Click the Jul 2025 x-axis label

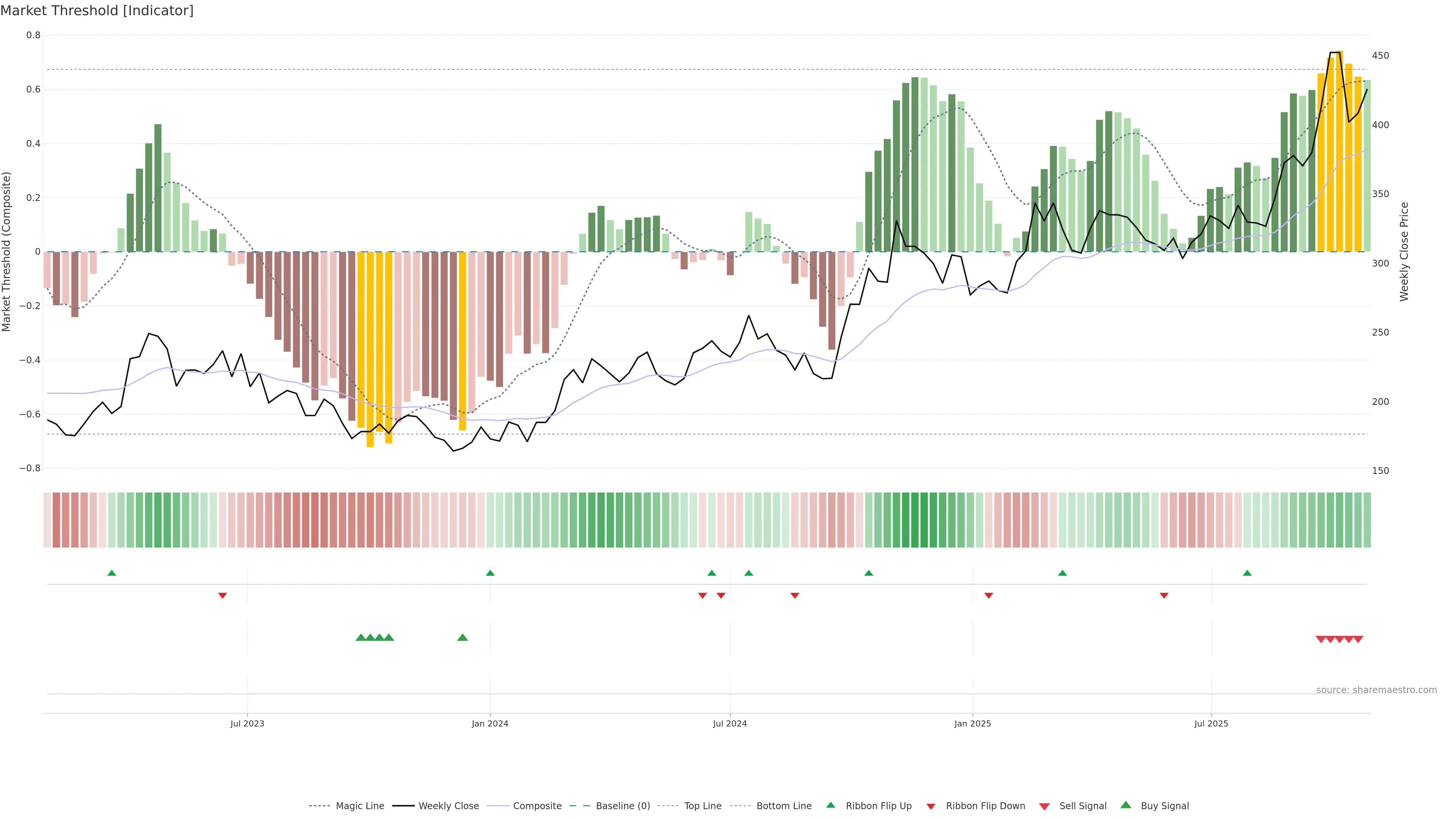coord(1211,723)
